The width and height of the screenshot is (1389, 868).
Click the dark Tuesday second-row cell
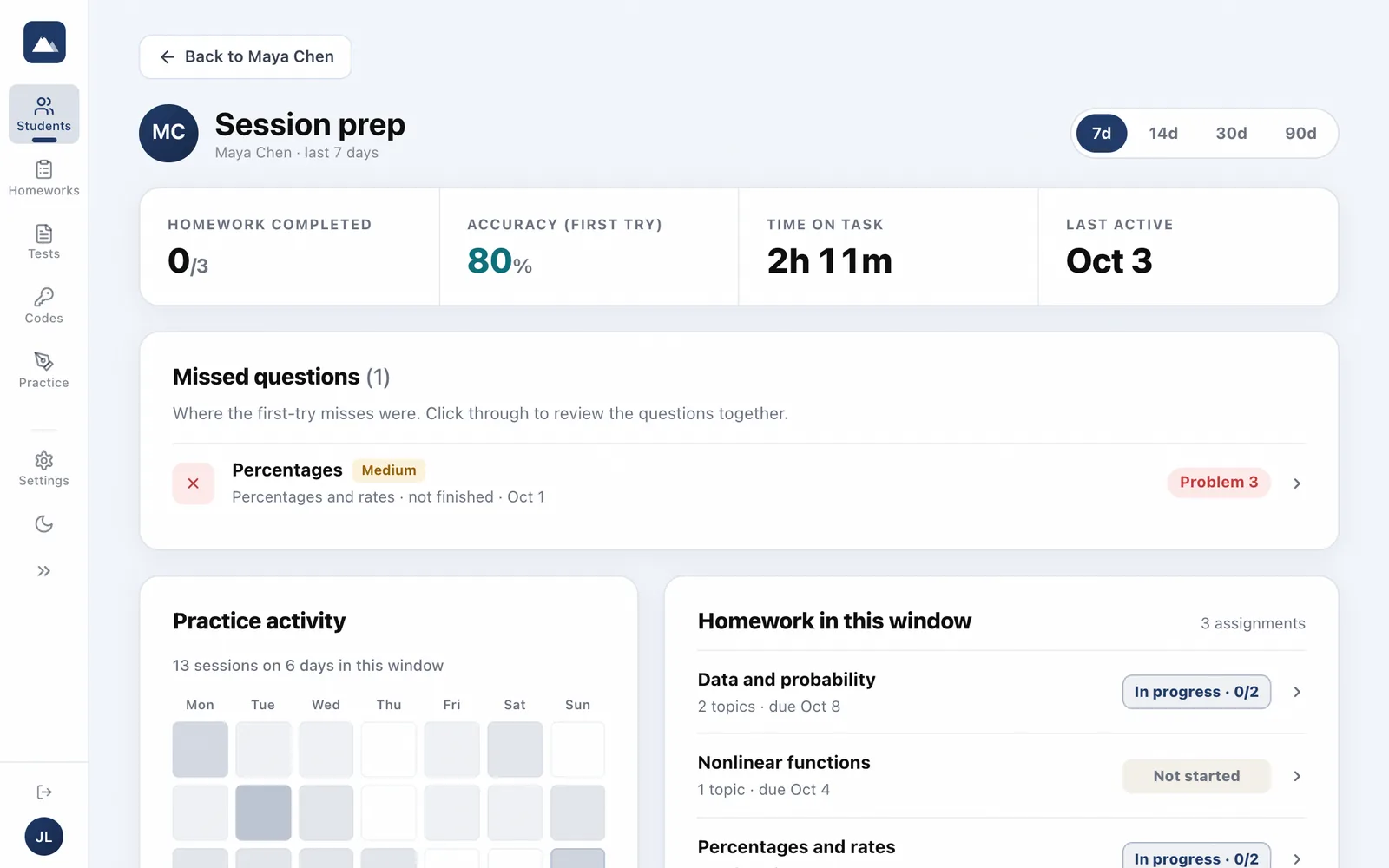pyautogui.click(x=263, y=812)
